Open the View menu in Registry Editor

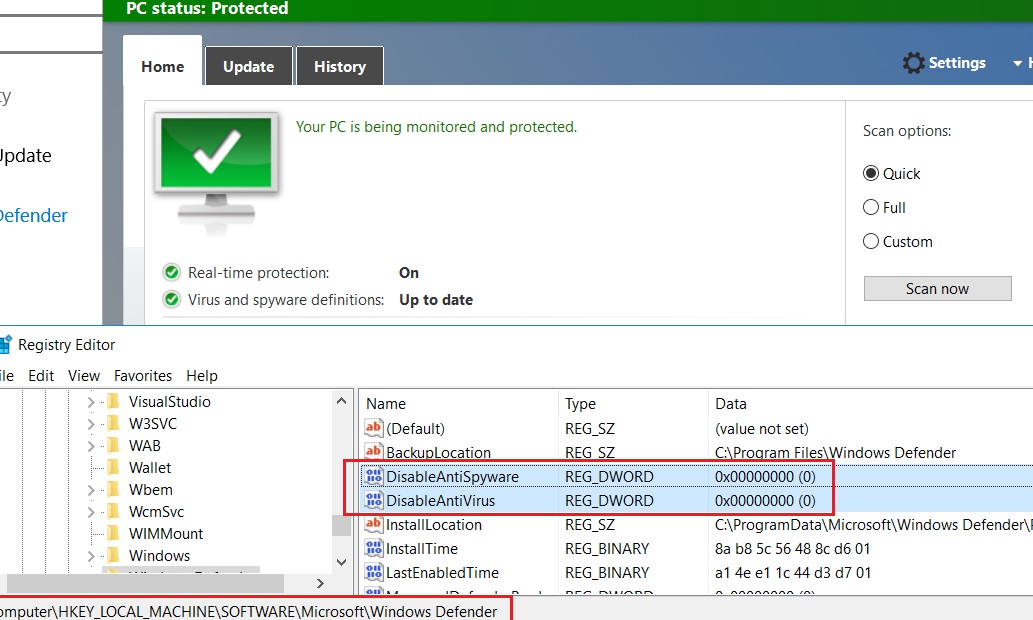tap(84, 376)
